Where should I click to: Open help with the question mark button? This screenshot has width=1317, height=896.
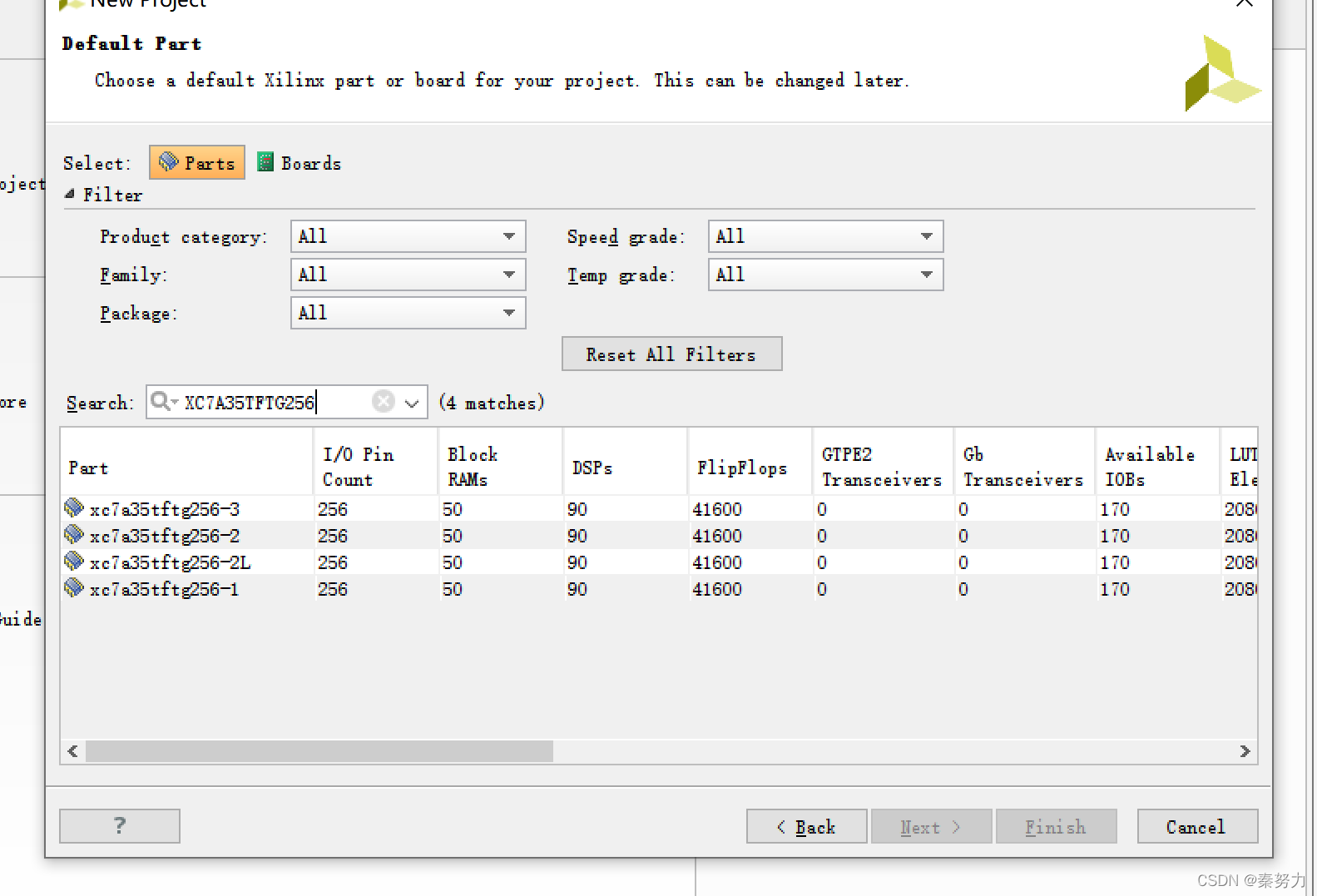pos(120,825)
